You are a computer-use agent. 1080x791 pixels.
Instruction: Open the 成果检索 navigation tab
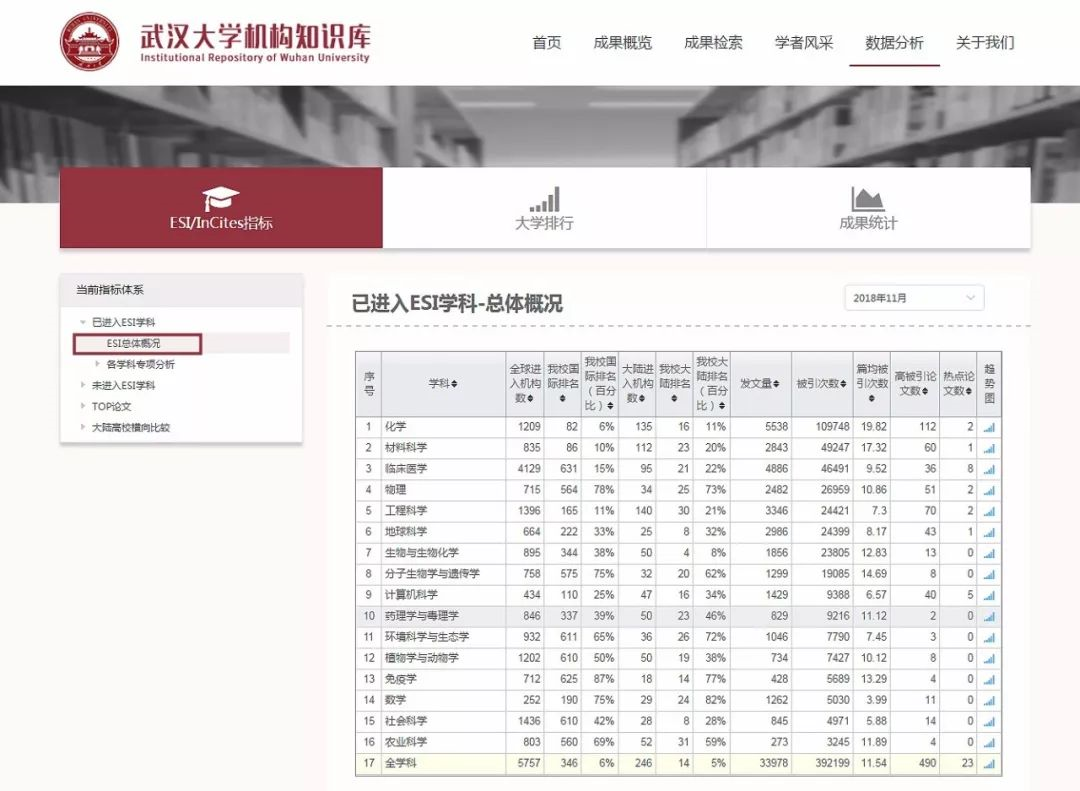tap(712, 43)
